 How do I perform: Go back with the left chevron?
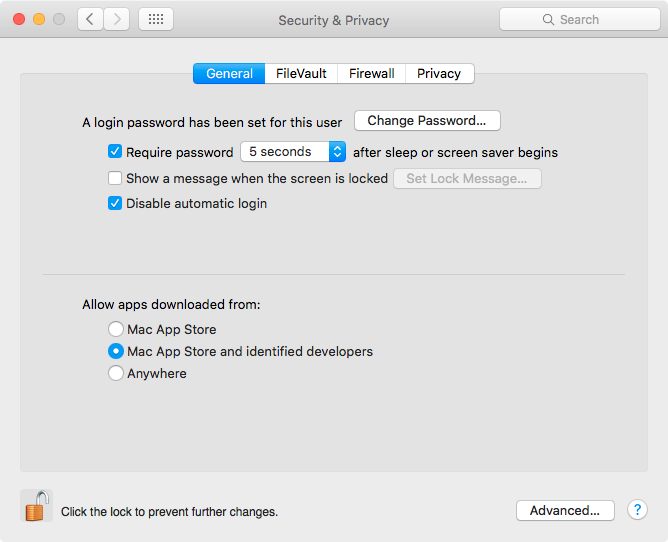click(x=90, y=19)
